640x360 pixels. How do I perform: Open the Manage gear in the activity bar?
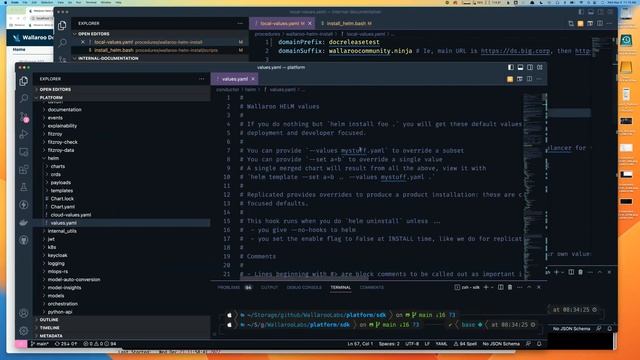(x=24, y=331)
